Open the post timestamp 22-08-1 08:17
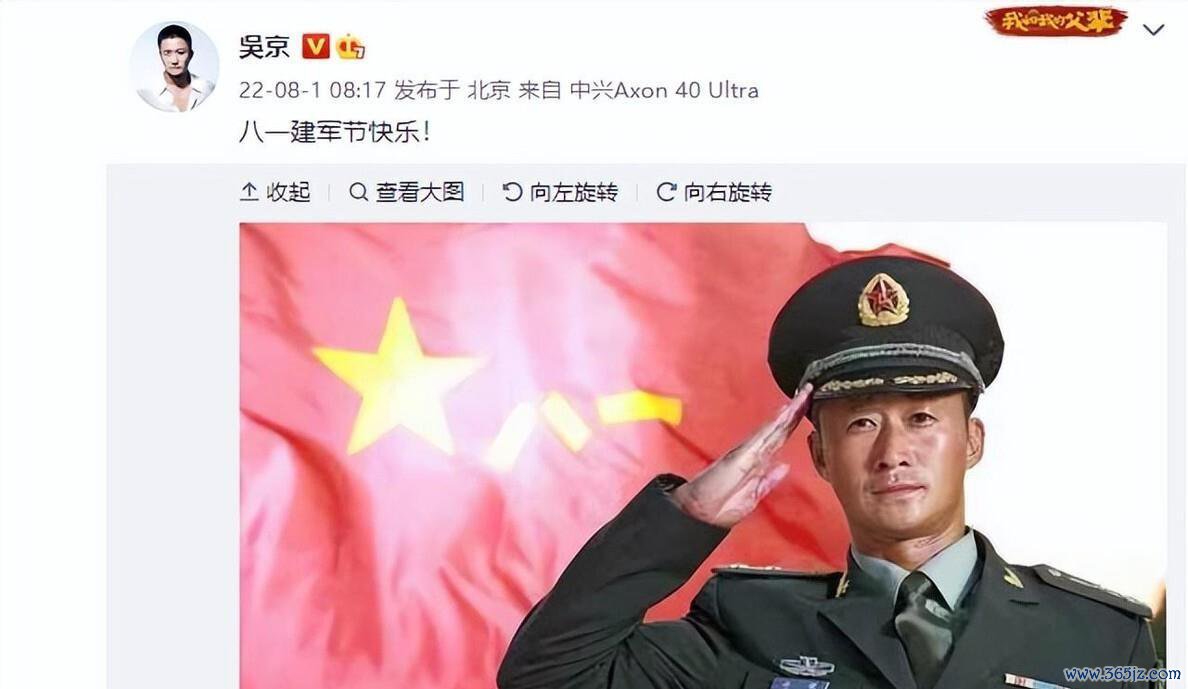The image size is (1188, 689). pos(312,90)
